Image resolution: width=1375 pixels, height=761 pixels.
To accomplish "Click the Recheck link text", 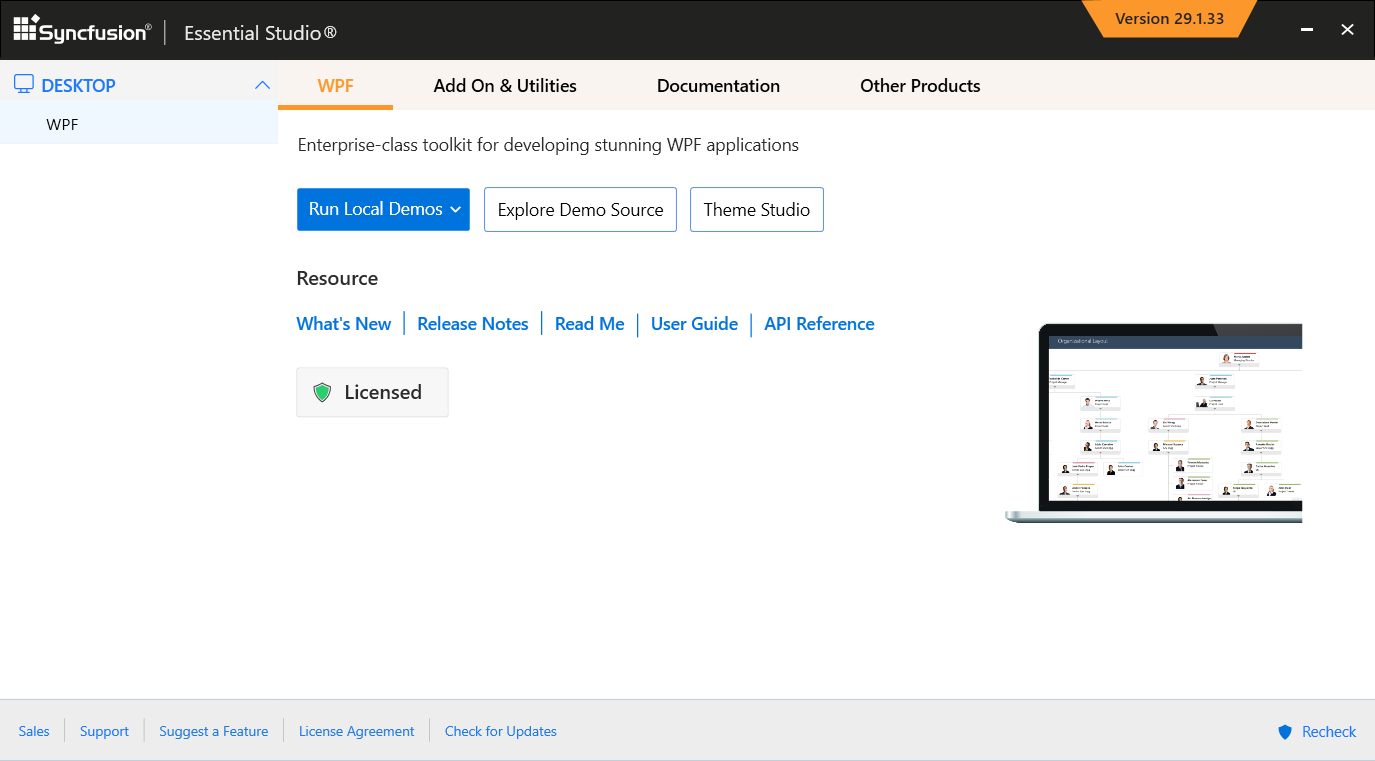I will [x=1329, y=732].
